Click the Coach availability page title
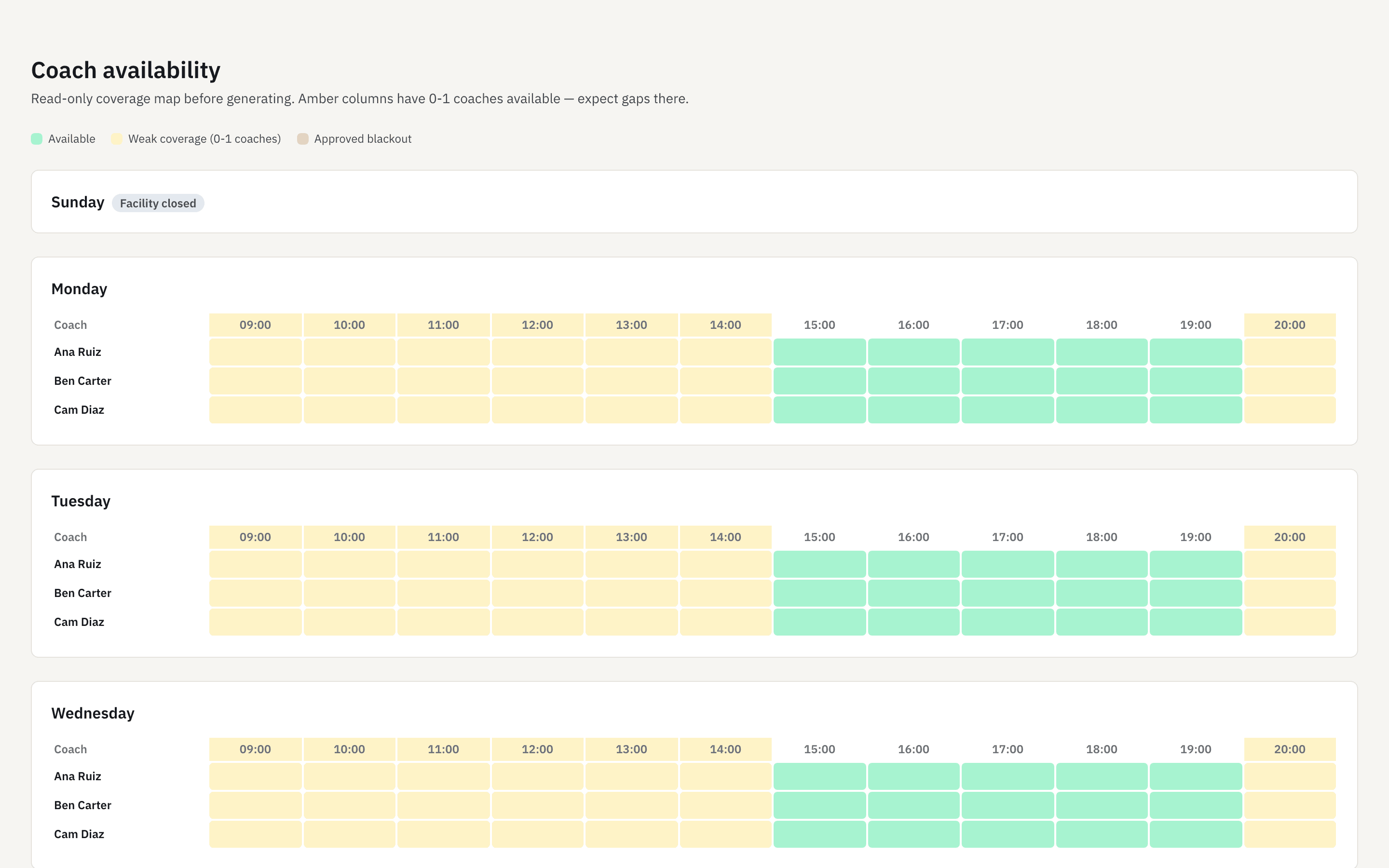 pos(126,70)
